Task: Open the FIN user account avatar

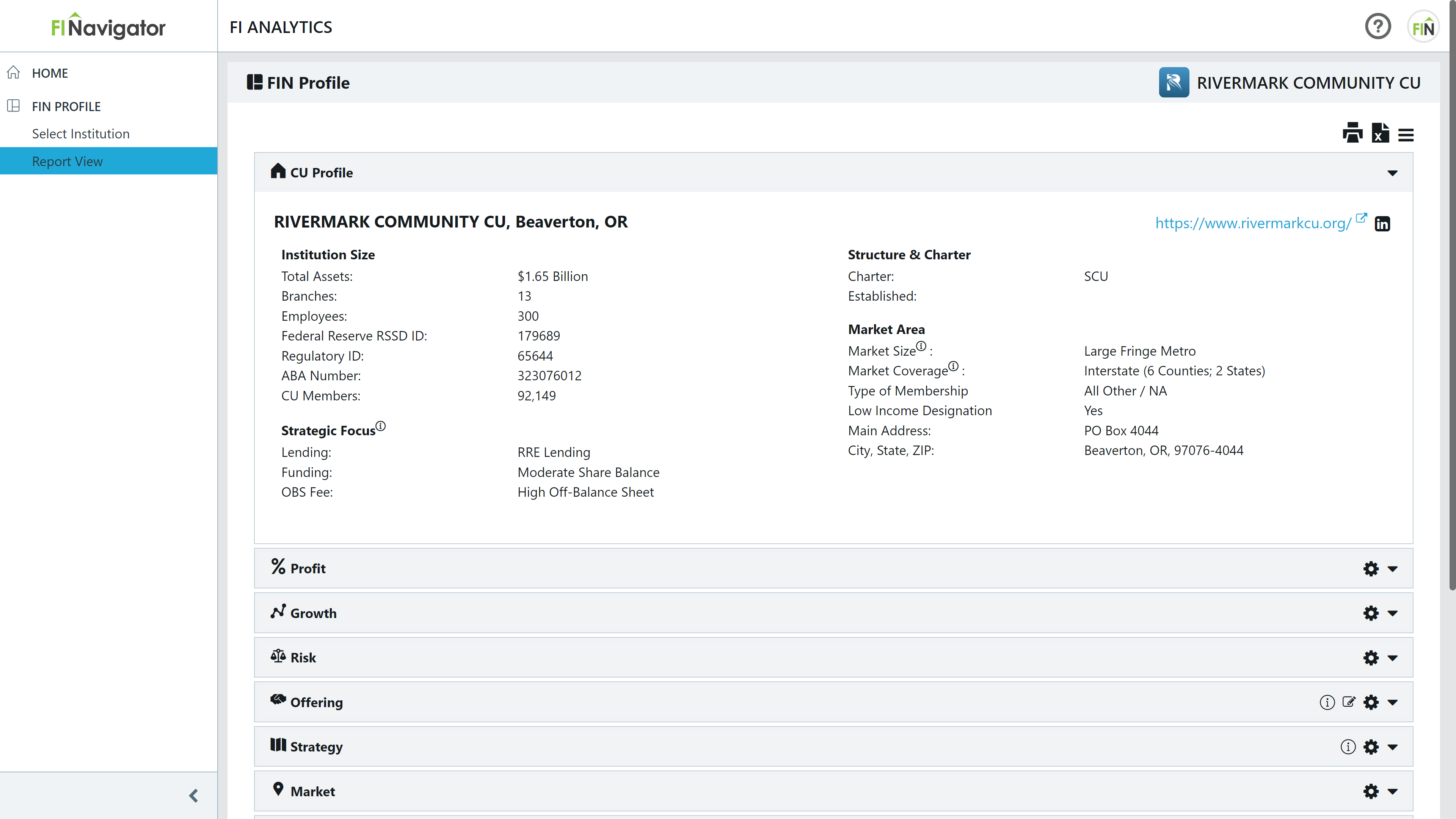Action: coord(1423,26)
